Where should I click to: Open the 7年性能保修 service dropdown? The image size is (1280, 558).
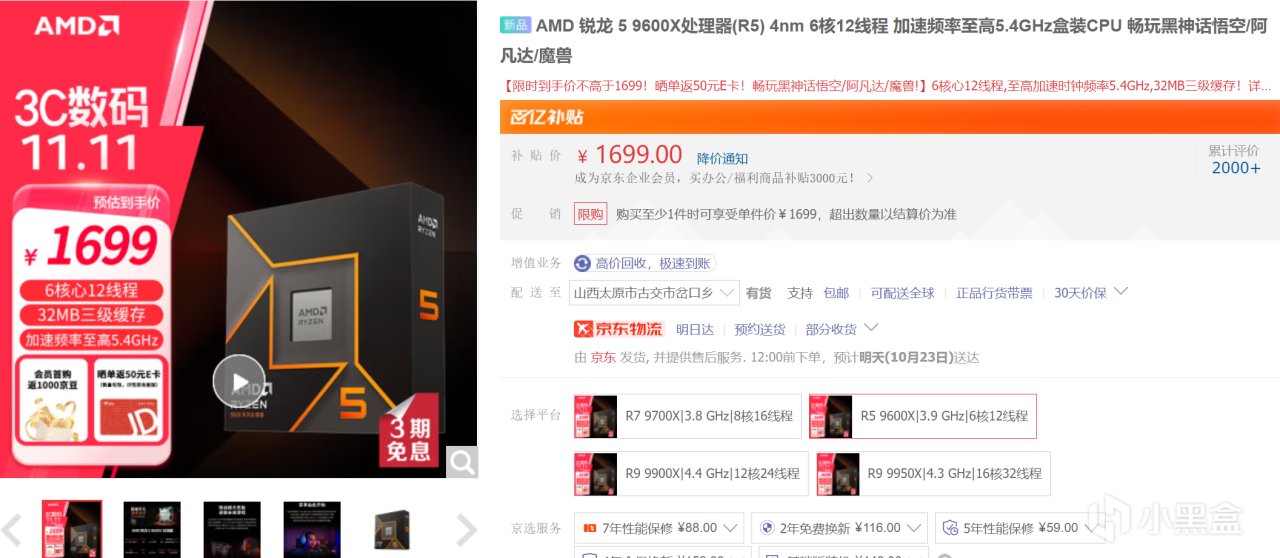click(x=659, y=528)
